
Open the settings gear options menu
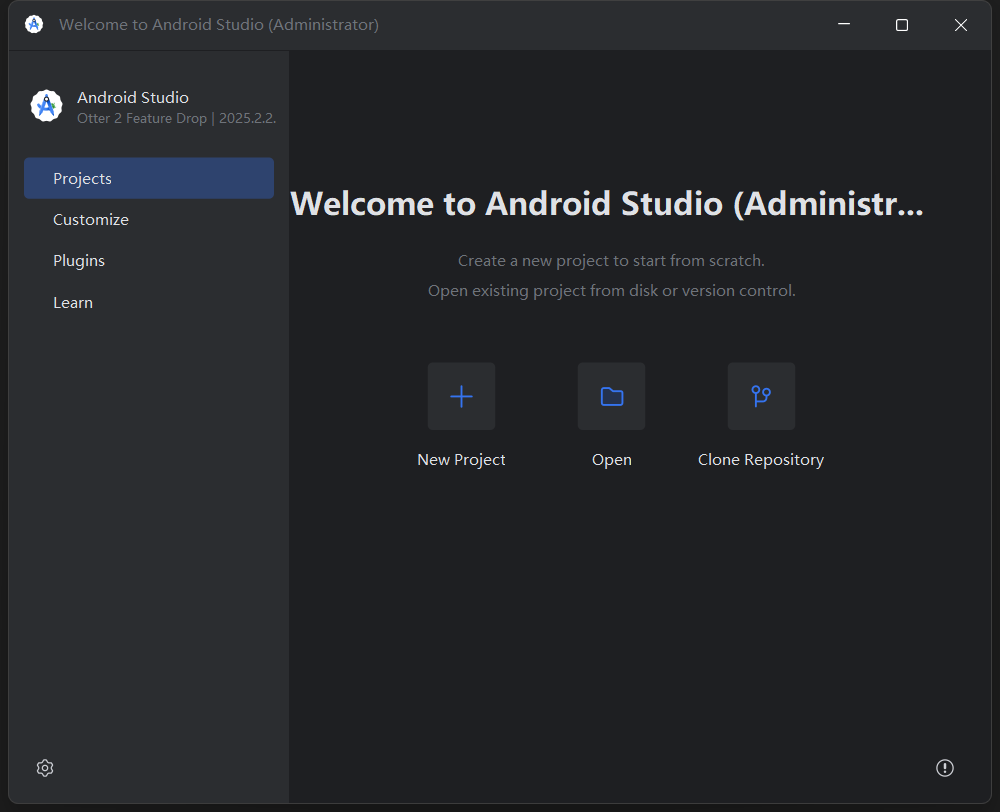tap(45, 768)
